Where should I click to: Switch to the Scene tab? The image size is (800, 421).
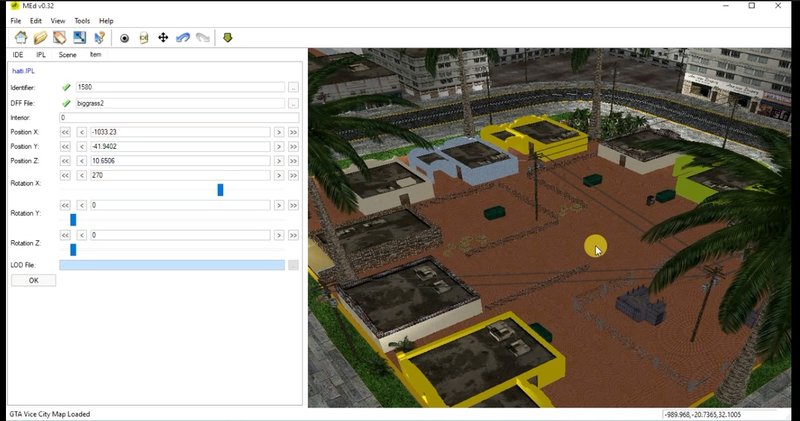[x=67, y=55]
